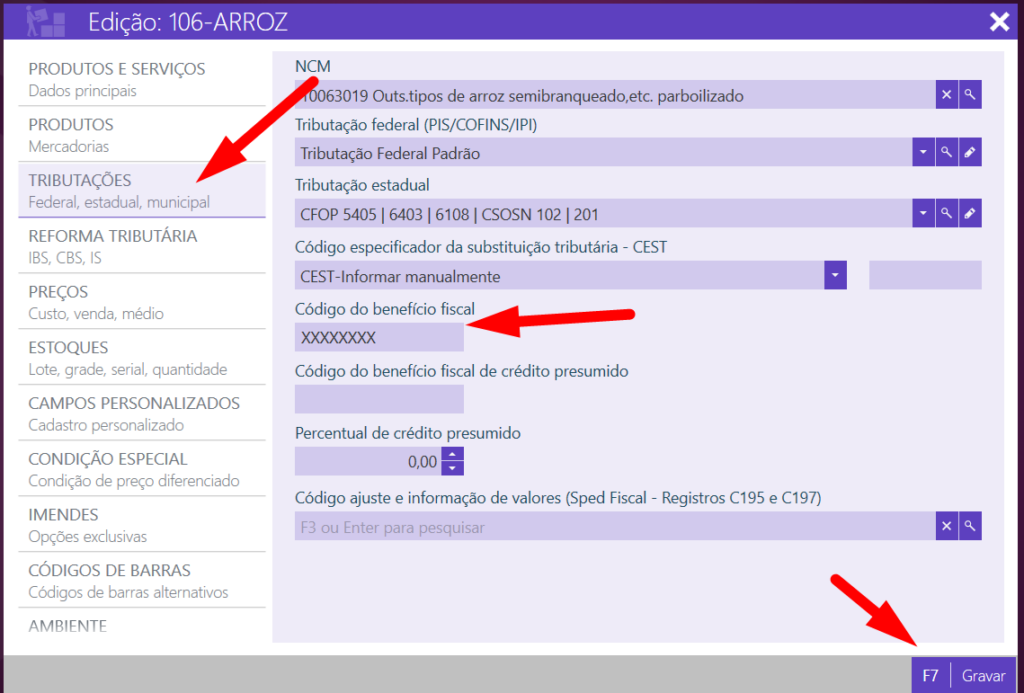Clear the NCM field with X icon

(x=946, y=95)
